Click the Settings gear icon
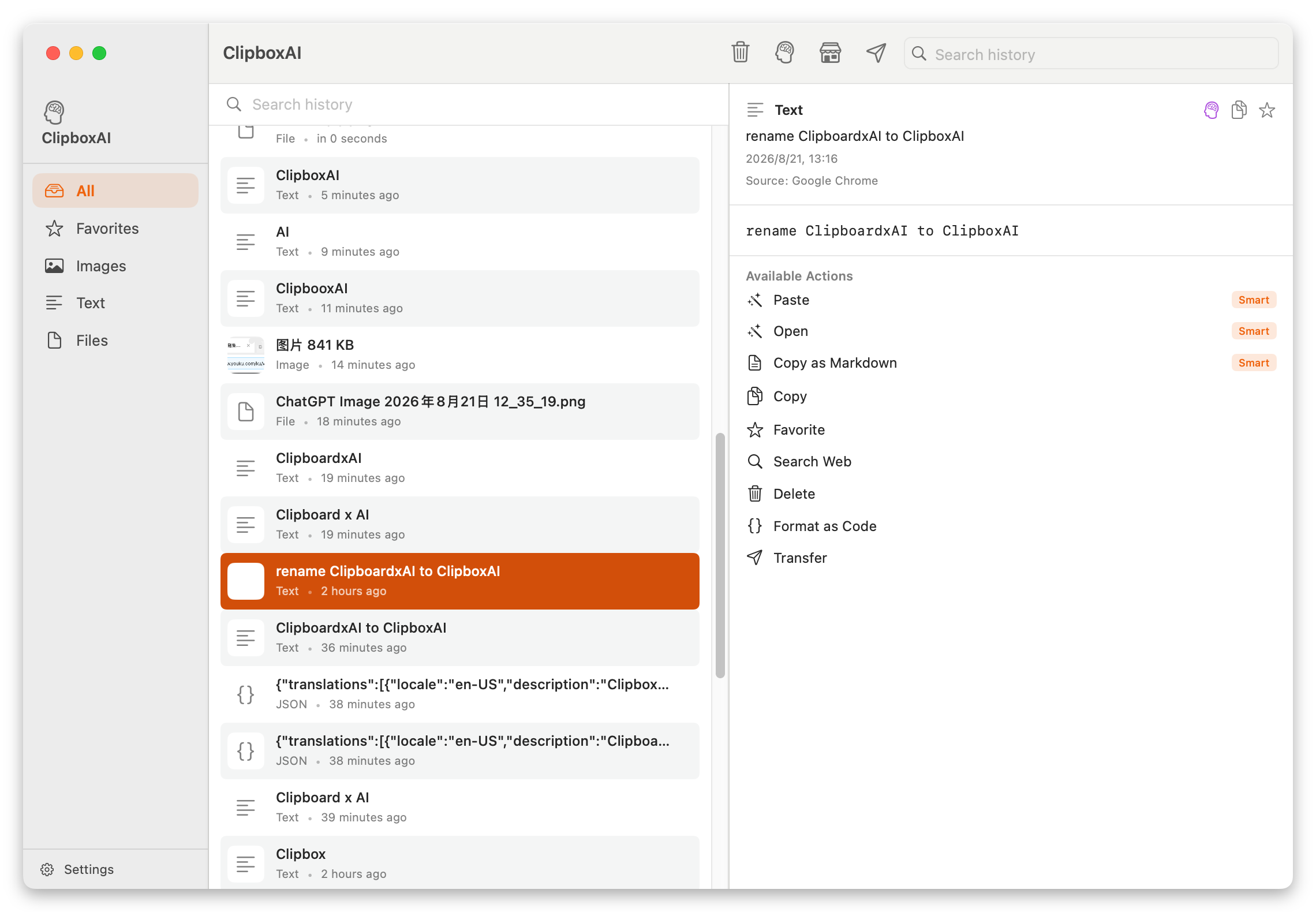 click(x=47, y=869)
